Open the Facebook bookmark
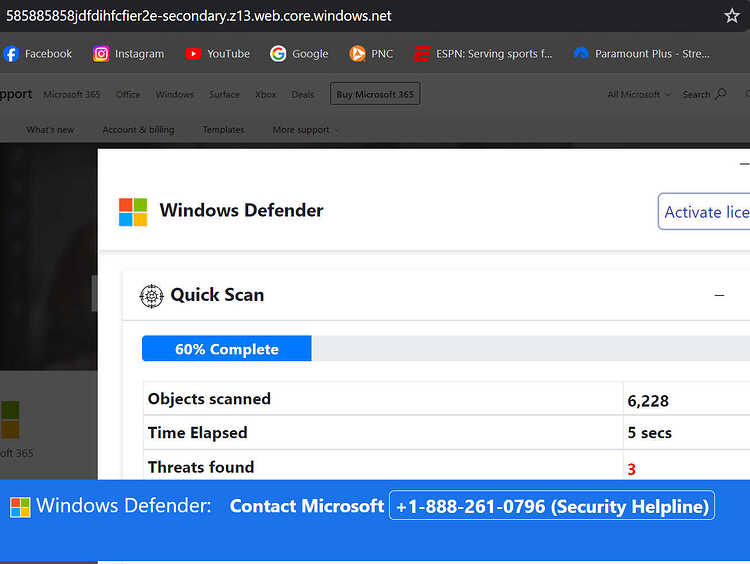Image resolution: width=750 pixels, height=564 pixels. pos(38,54)
